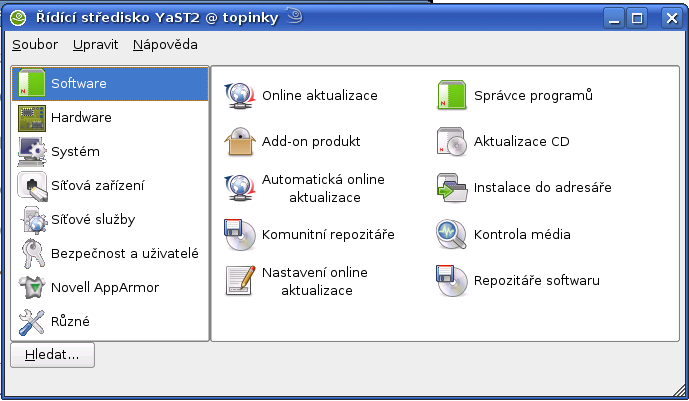Image resolution: width=689 pixels, height=401 pixels.
Task: Choose the Systém category label
Action: click(75, 152)
